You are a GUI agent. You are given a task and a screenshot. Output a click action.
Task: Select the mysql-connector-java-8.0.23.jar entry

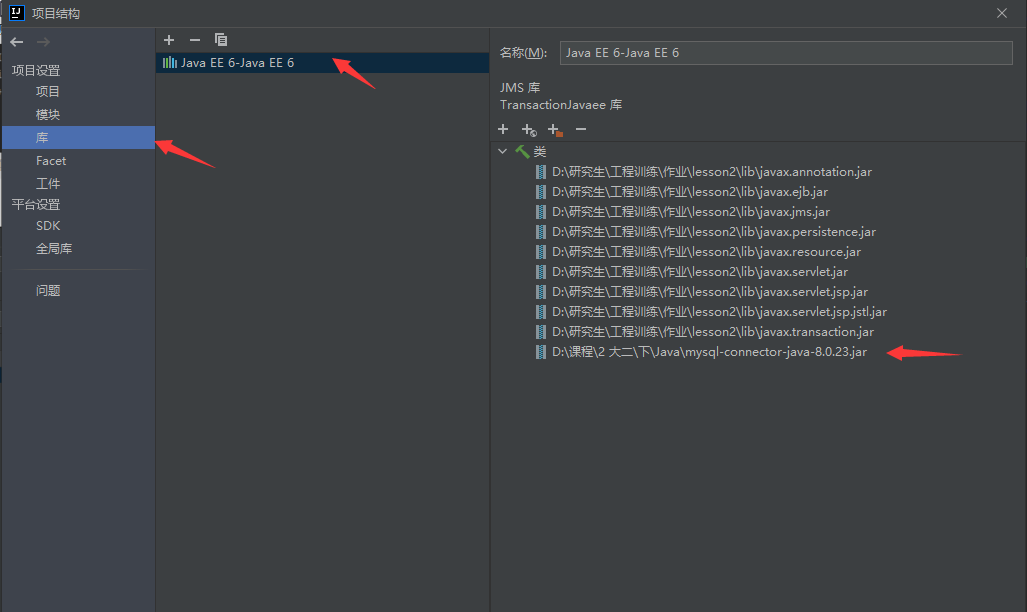(x=709, y=352)
